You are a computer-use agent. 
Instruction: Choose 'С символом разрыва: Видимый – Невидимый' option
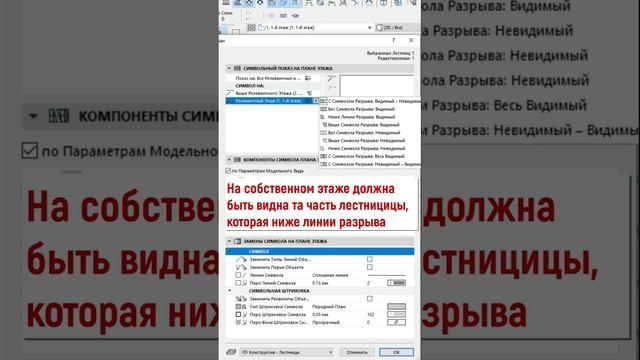[x=370, y=101]
